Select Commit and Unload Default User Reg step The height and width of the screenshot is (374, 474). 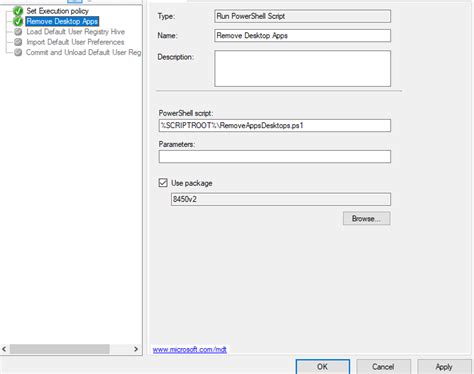(x=84, y=52)
